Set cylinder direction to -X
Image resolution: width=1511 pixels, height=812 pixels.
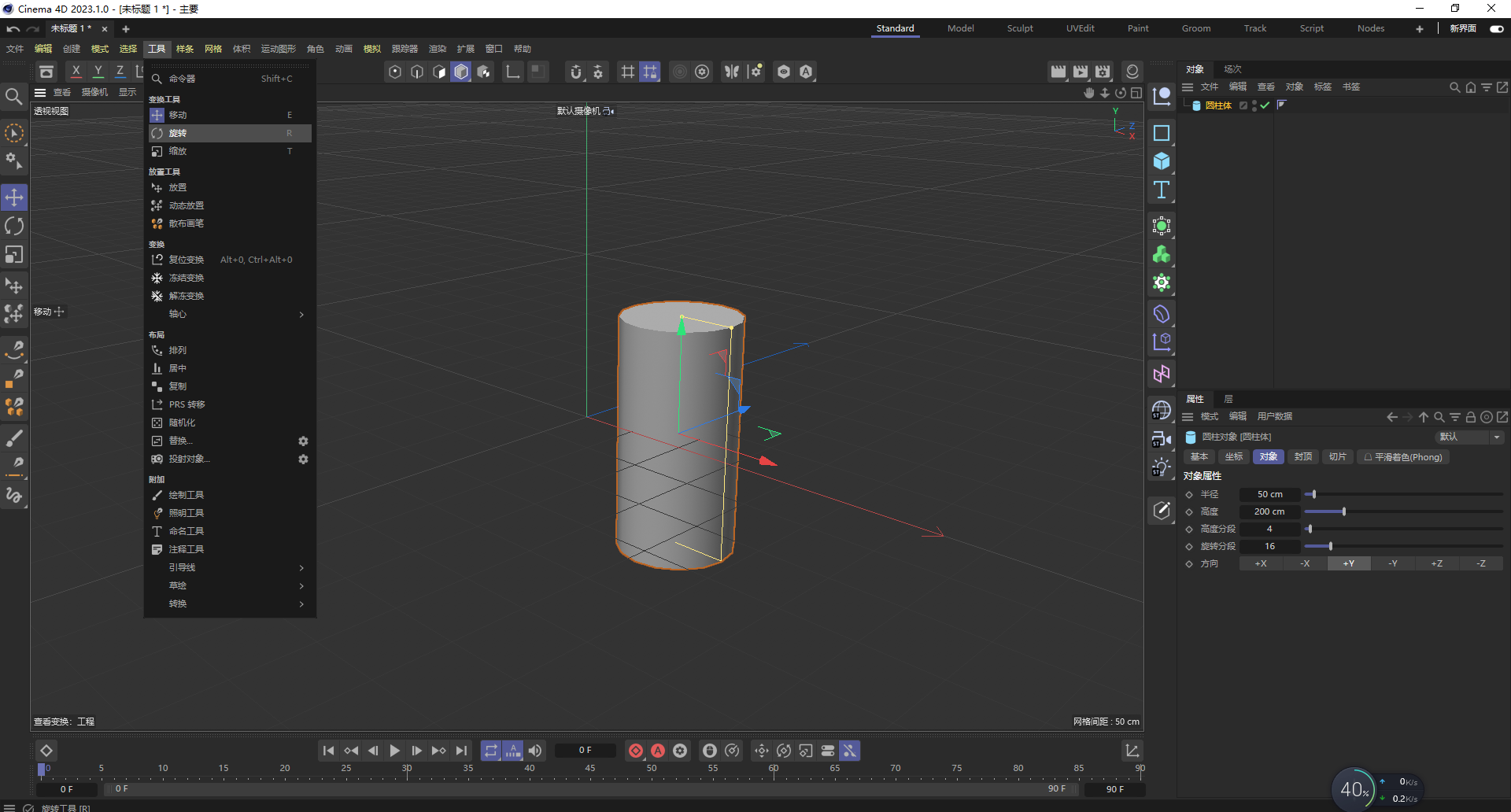coord(1305,563)
